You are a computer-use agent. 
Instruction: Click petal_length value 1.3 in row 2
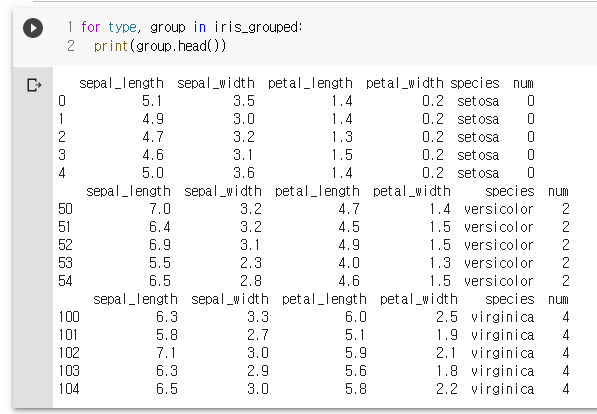(342, 137)
